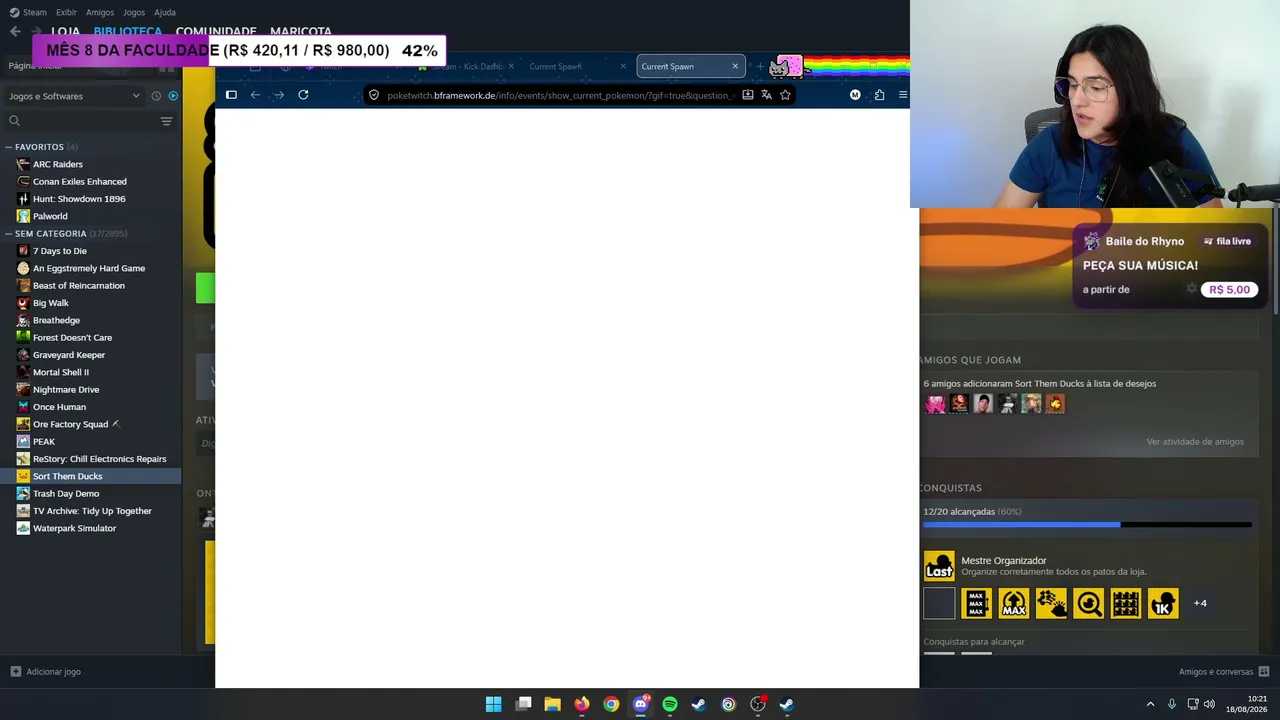Select Hunt: Showdown 1896 in the library
Image resolution: width=1280 pixels, height=720 pixels.
pyautogui.click(x=79, y=199)
